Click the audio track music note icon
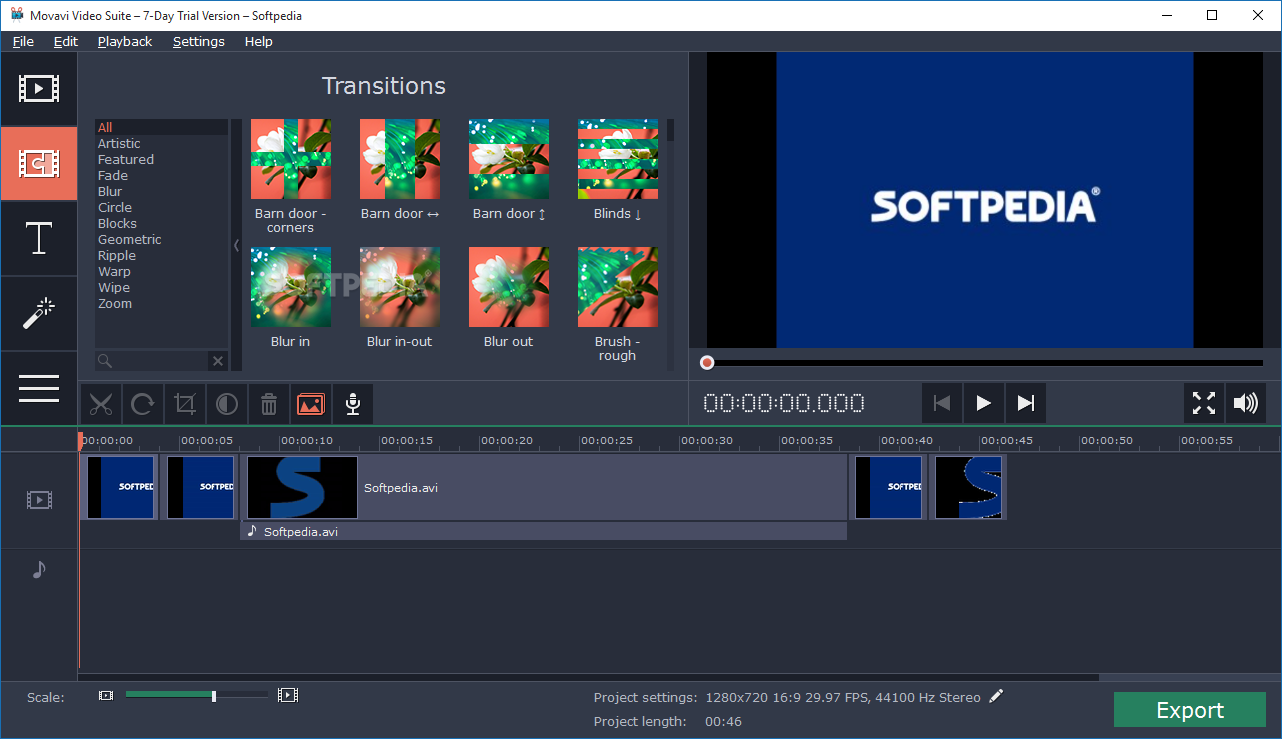This screenshot has height=739, width=1282. [x=39, y=569]
